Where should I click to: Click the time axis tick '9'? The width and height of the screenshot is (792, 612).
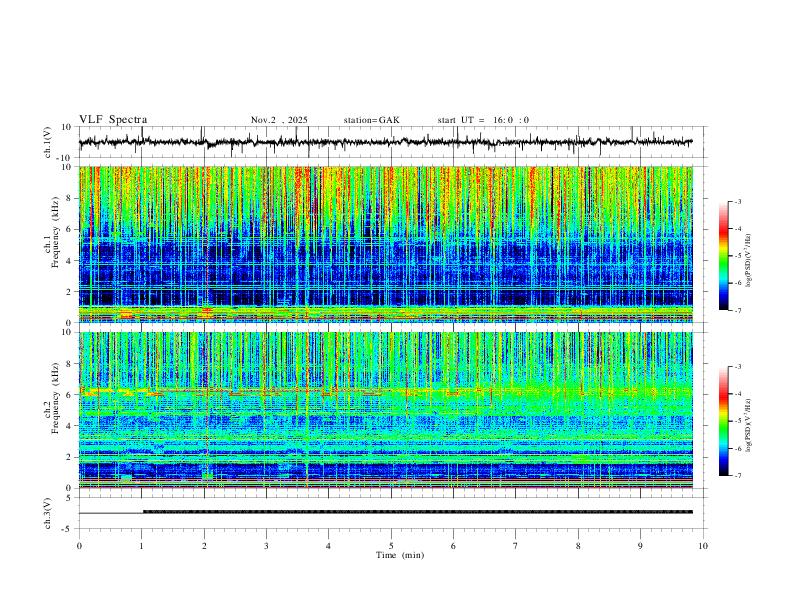[640, 546]
